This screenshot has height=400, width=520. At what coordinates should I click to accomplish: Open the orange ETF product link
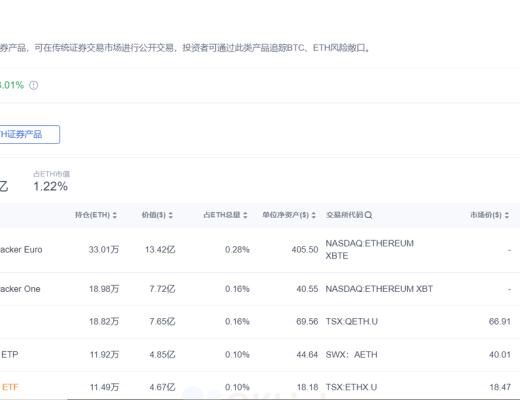click(x=9, y=387)
